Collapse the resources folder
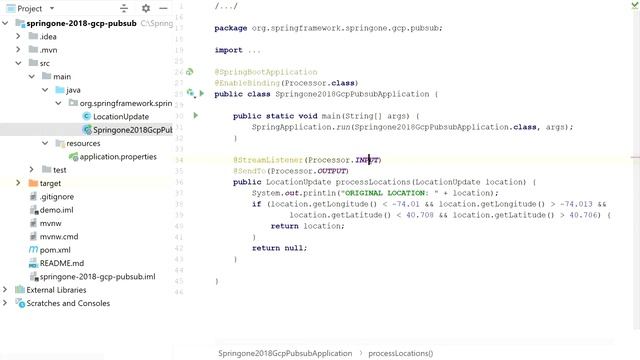This screenshot has width=640, height=360. (x=45, y=143)
